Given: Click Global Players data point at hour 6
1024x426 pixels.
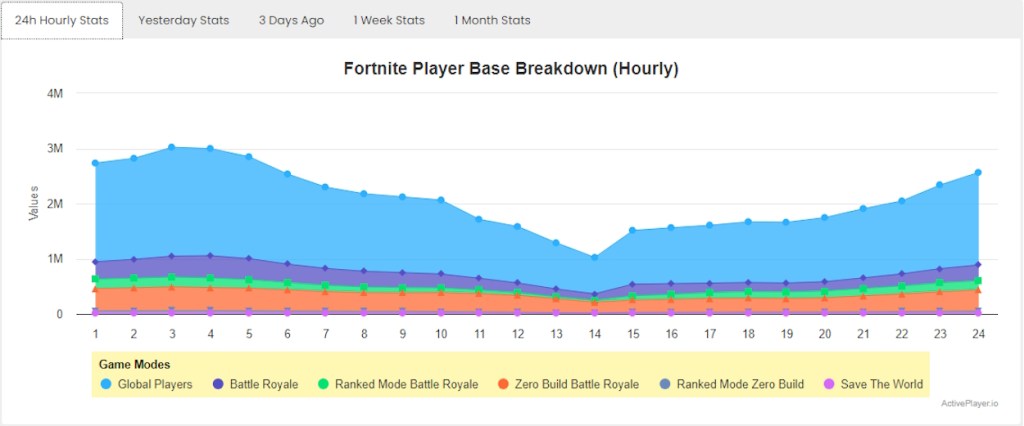Looking at the screenshot, I should [x=287, y=174].
